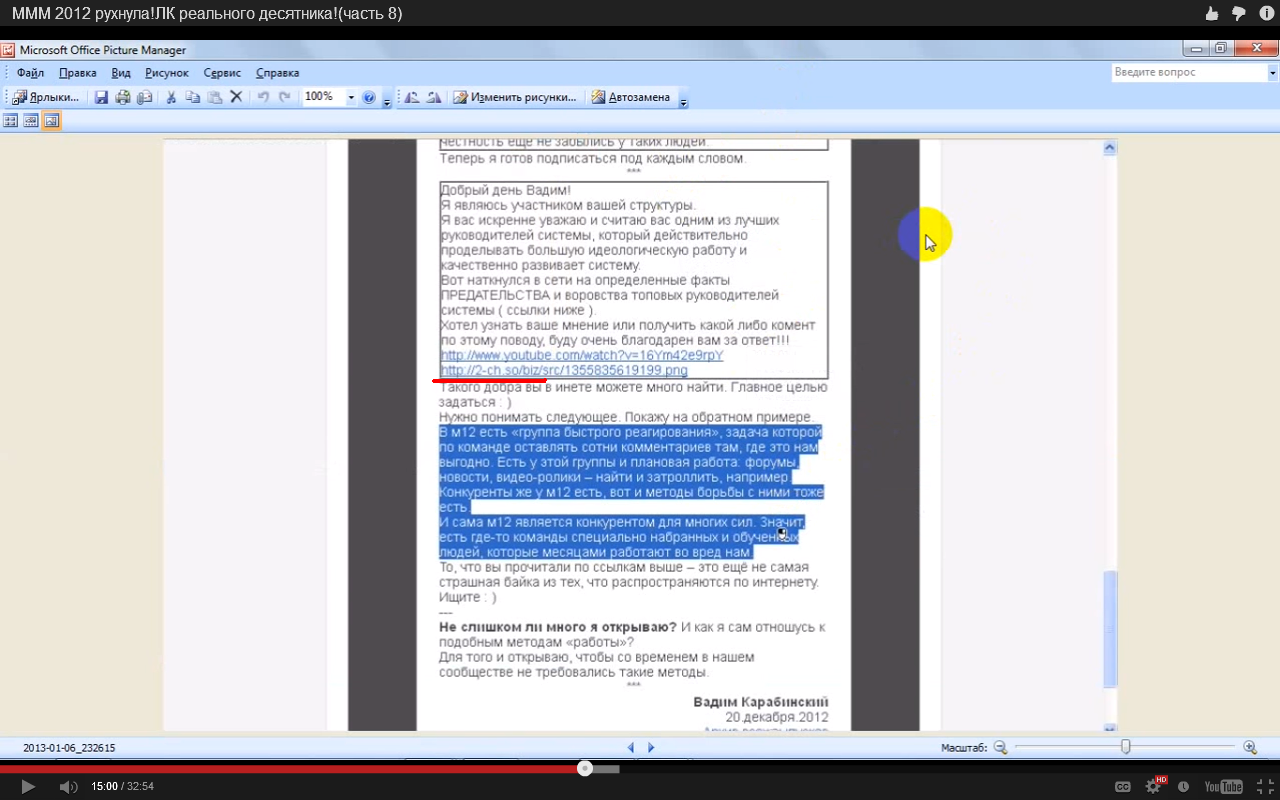Click the Автозамена button
Viewport: 1280px width, 800px height.
point(630,97)
